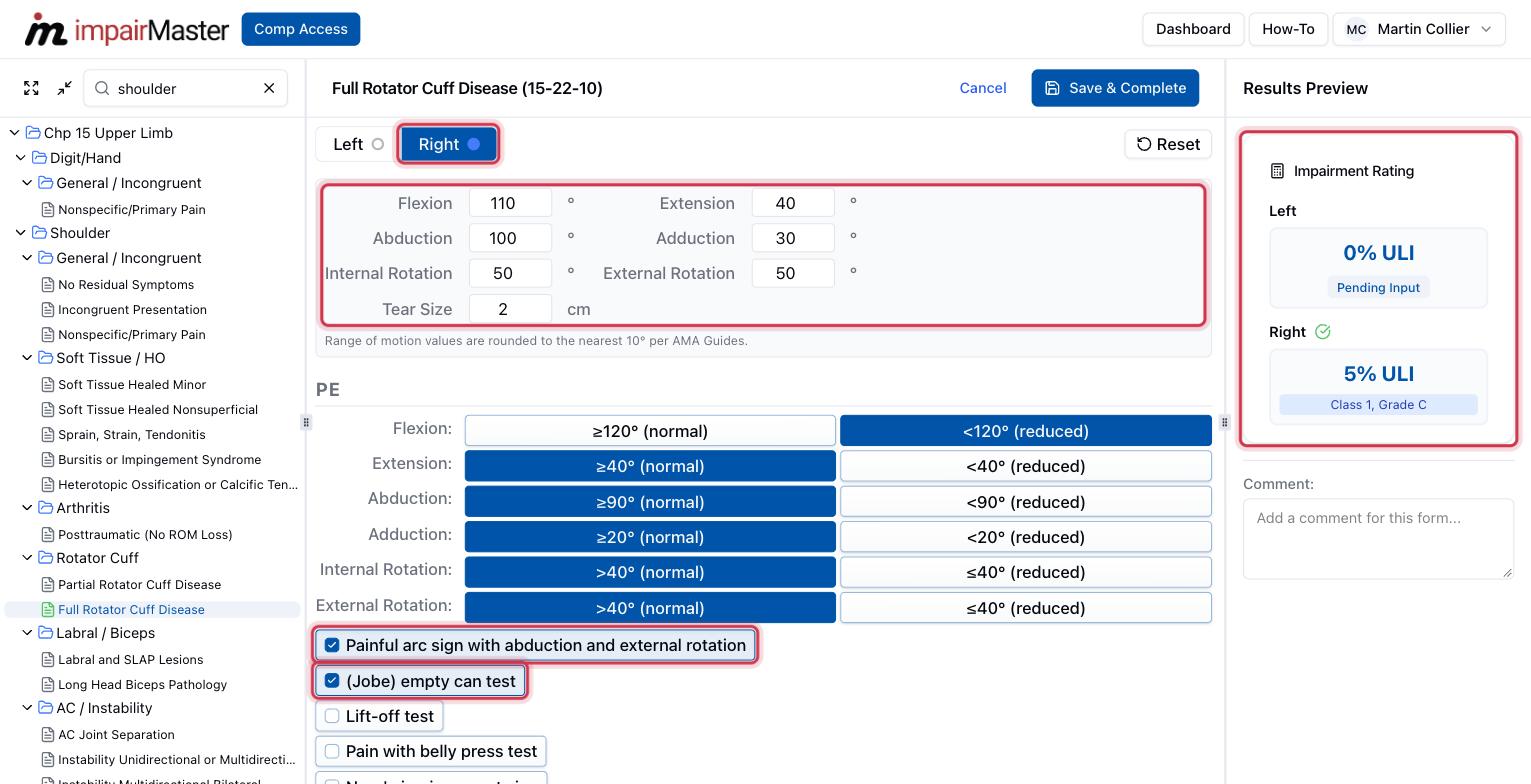The image size is (1531, 784).
Task: Click the Bursitis or Impingement Syndrome document icon
Action: [47, 459]
